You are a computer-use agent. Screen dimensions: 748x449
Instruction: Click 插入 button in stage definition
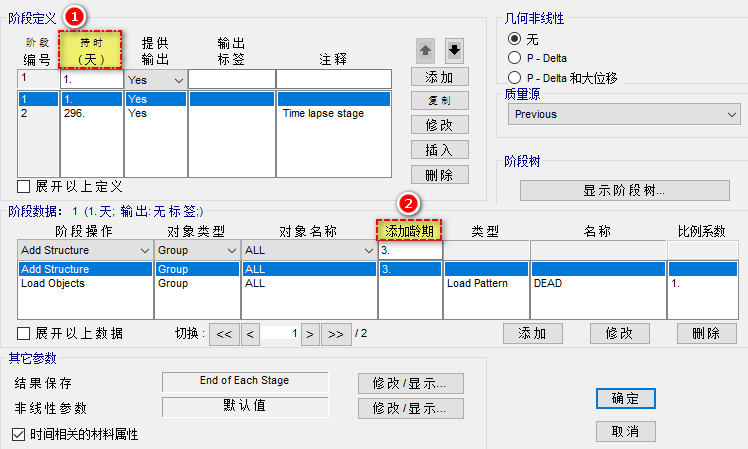pyautogui.click(x=439, y=150)
